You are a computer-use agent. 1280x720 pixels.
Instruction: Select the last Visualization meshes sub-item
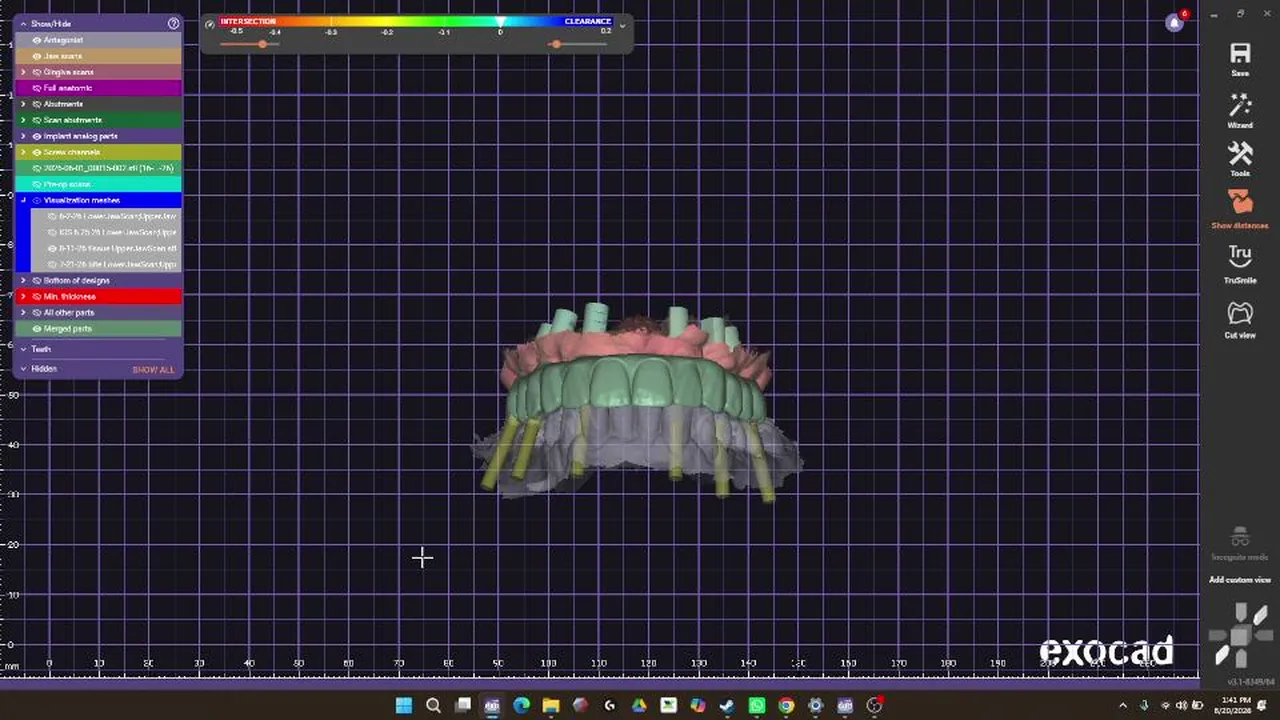(x=106, y=264)
